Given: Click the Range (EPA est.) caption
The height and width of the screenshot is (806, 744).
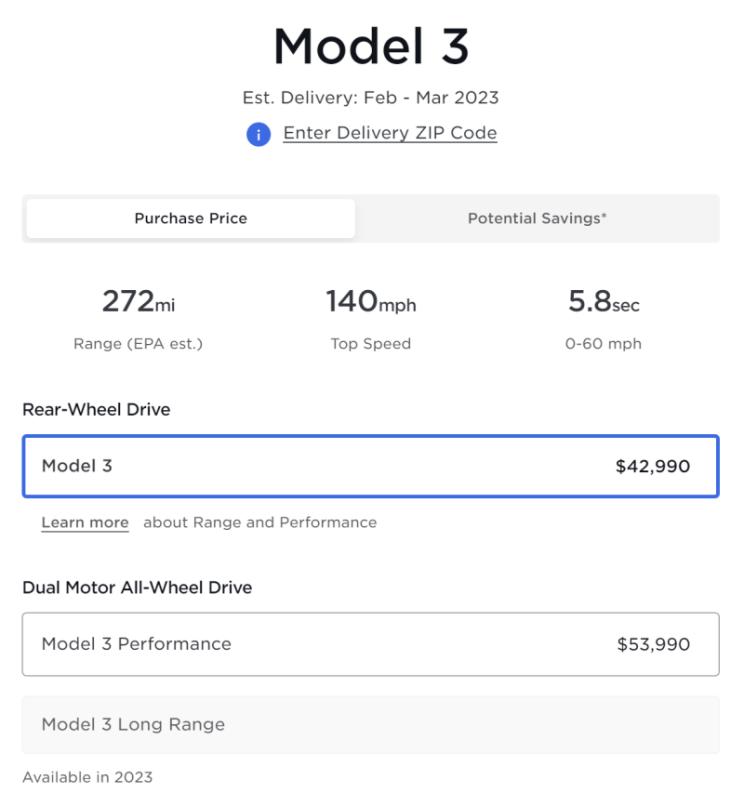Looking at the screenshot, I should pos(138,344).
